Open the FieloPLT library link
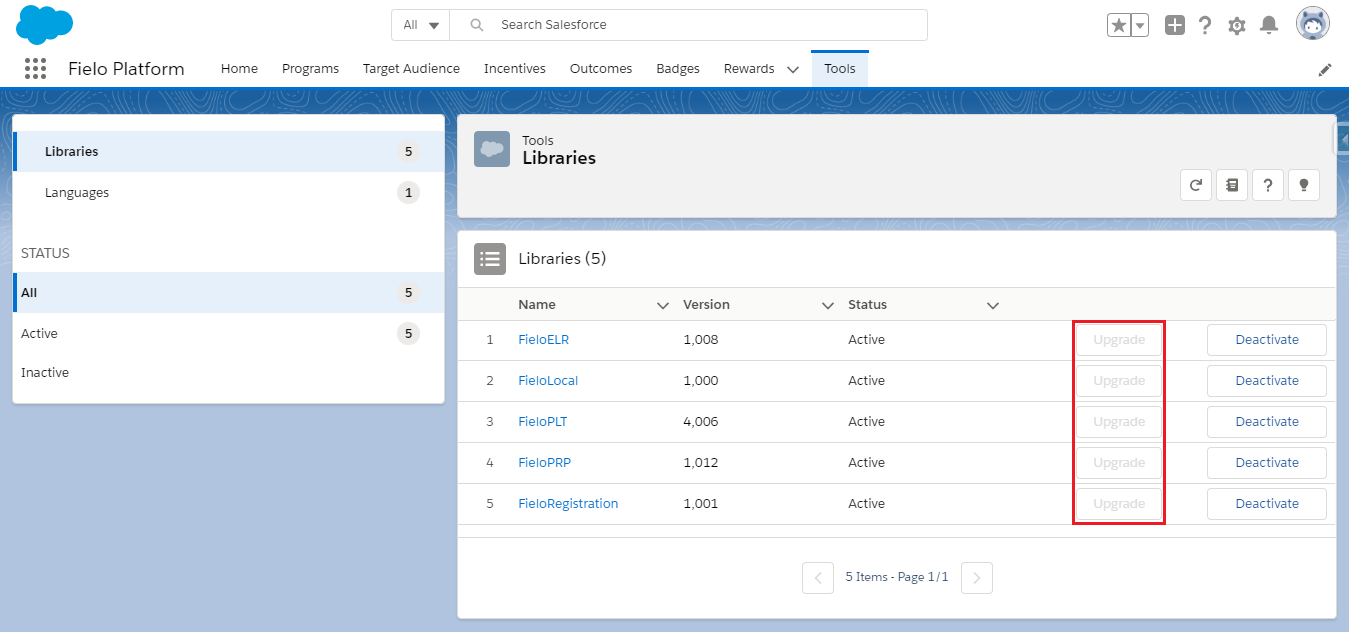 click(x=542, y=422)
